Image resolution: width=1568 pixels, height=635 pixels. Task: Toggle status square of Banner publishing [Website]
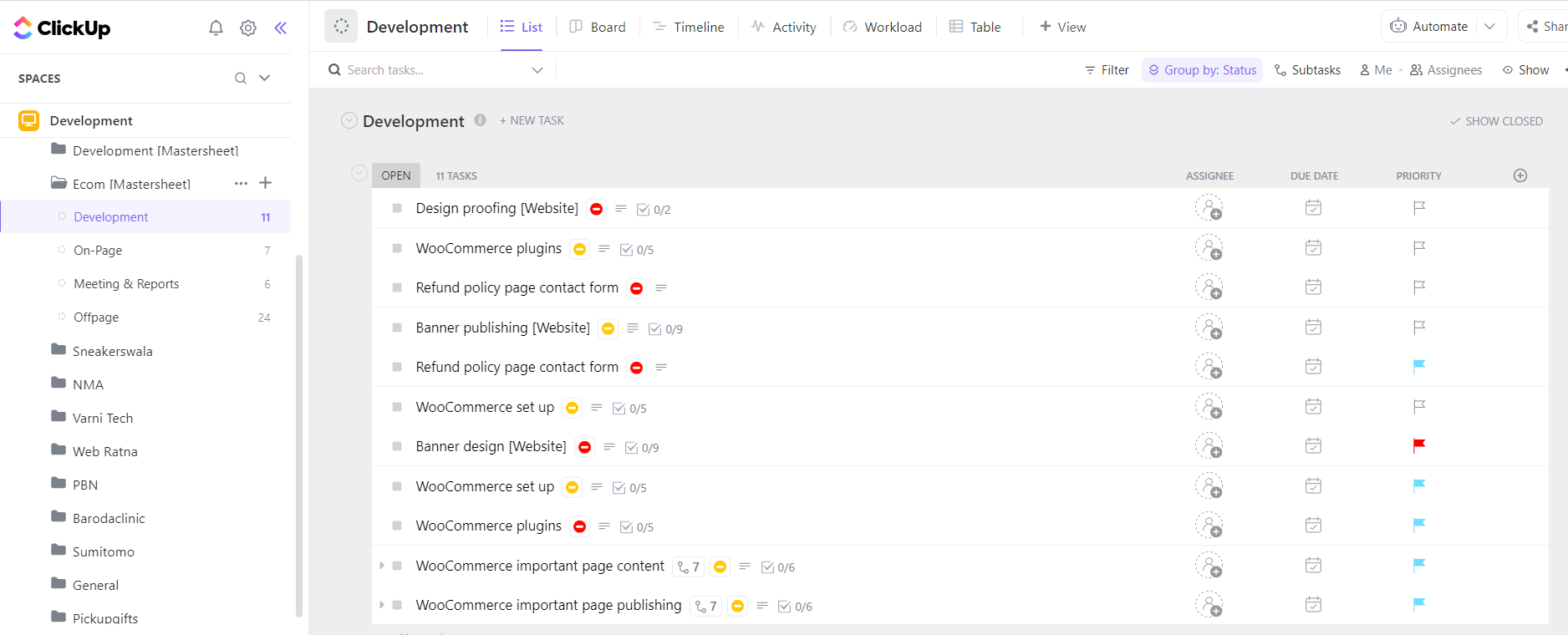tap(397, 328)
